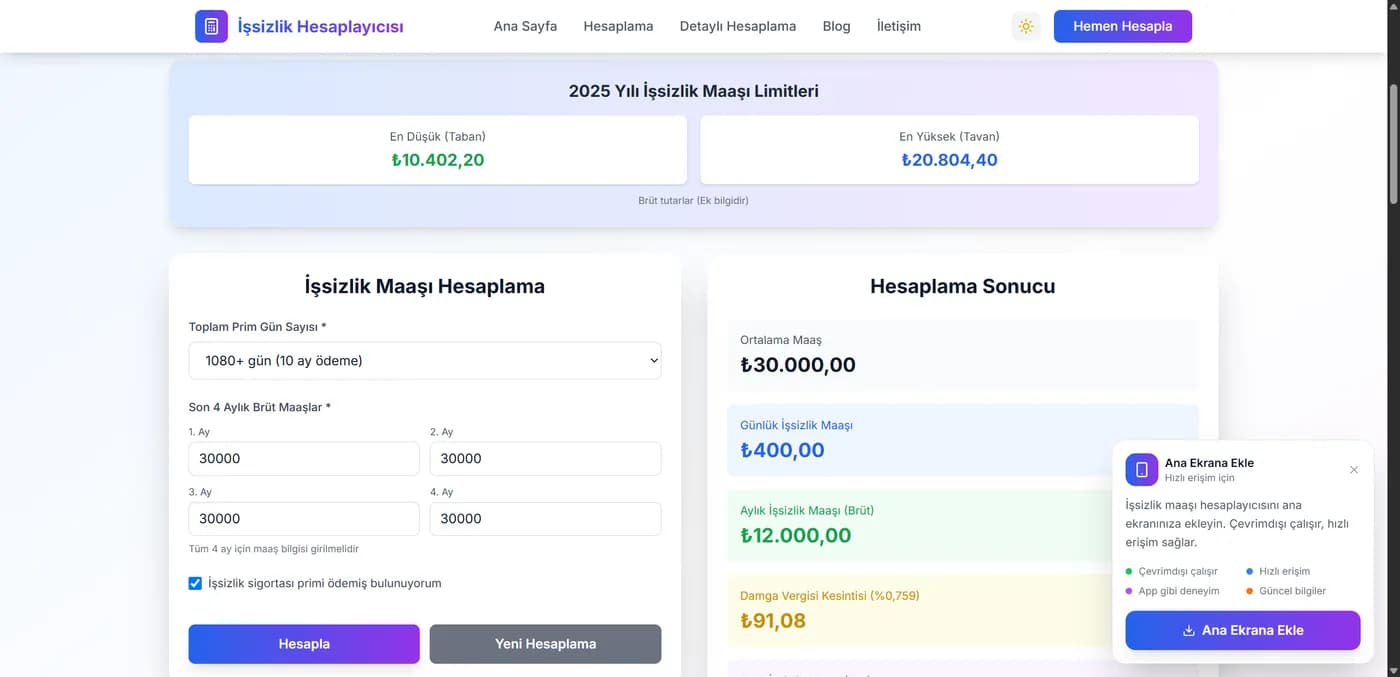Select the ₺20.804,40 tavan value
The width and height of the screenshot is (1400, 677).
949,160
